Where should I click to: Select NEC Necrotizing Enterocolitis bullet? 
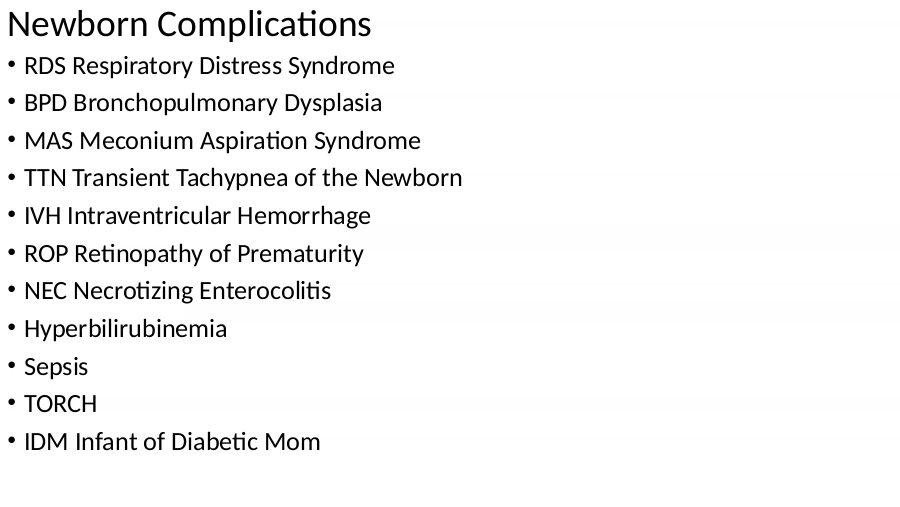pyautogui.click(x=177, y=291)
